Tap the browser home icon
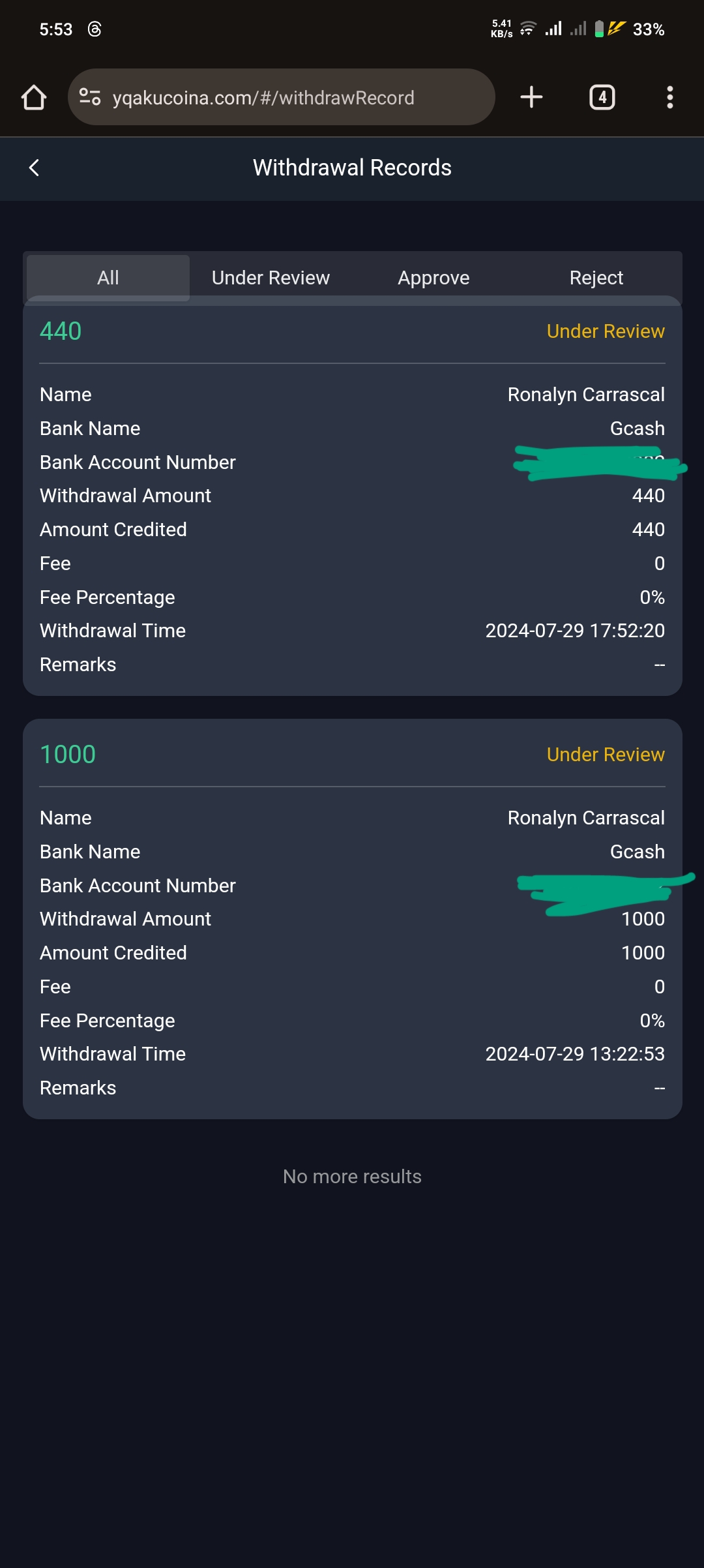Viewport: 704px width, 1568px height. tap(34, 98)
